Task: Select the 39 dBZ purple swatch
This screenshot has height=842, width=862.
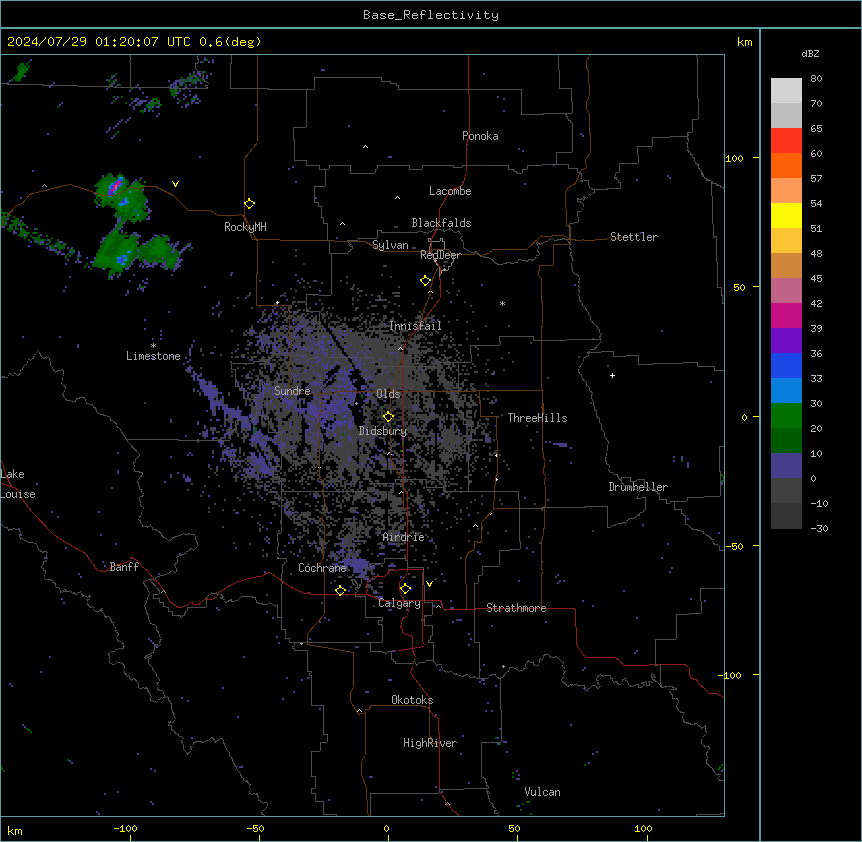Action: 786,340
